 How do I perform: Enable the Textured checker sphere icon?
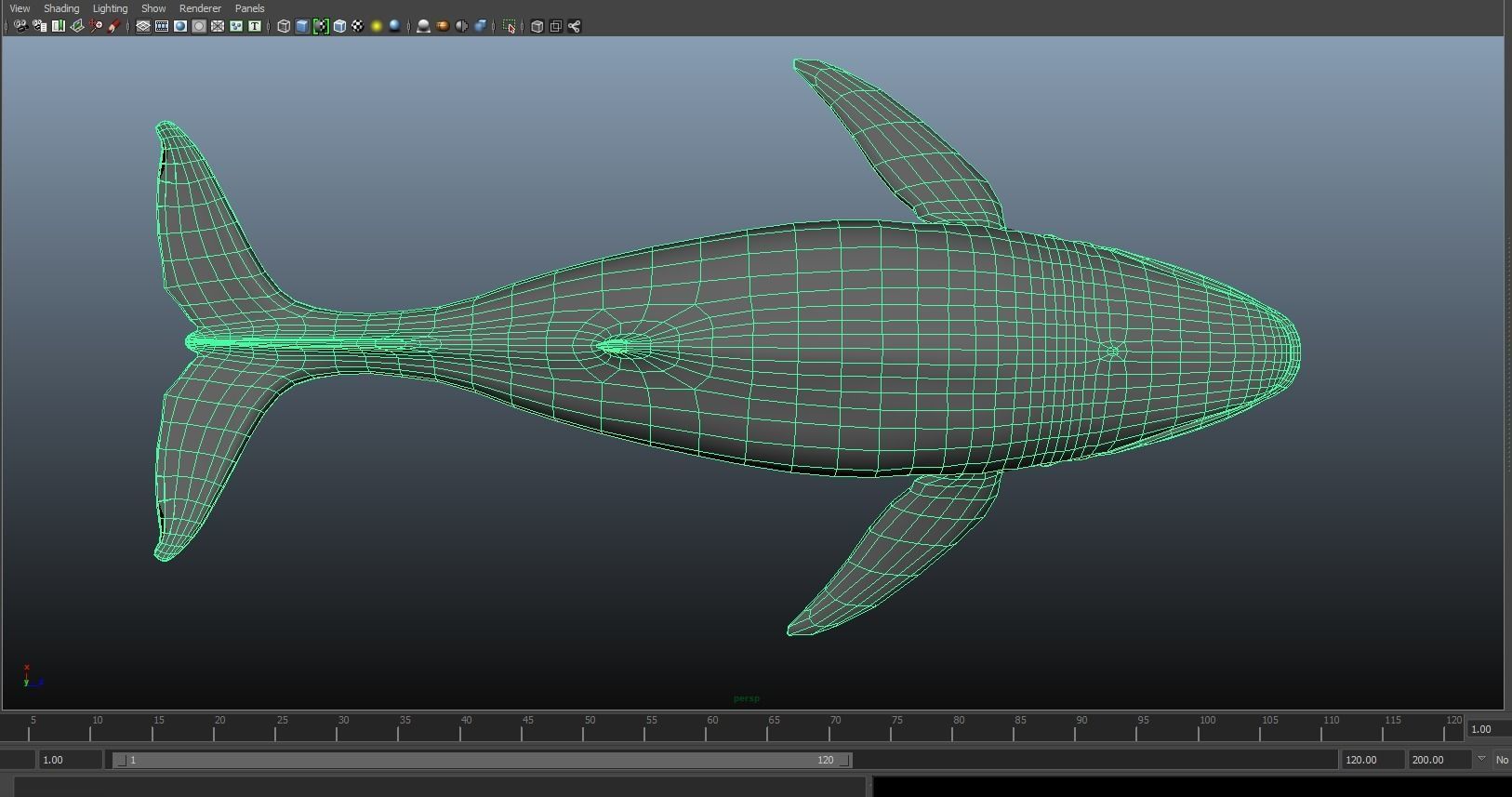[358, 26]
